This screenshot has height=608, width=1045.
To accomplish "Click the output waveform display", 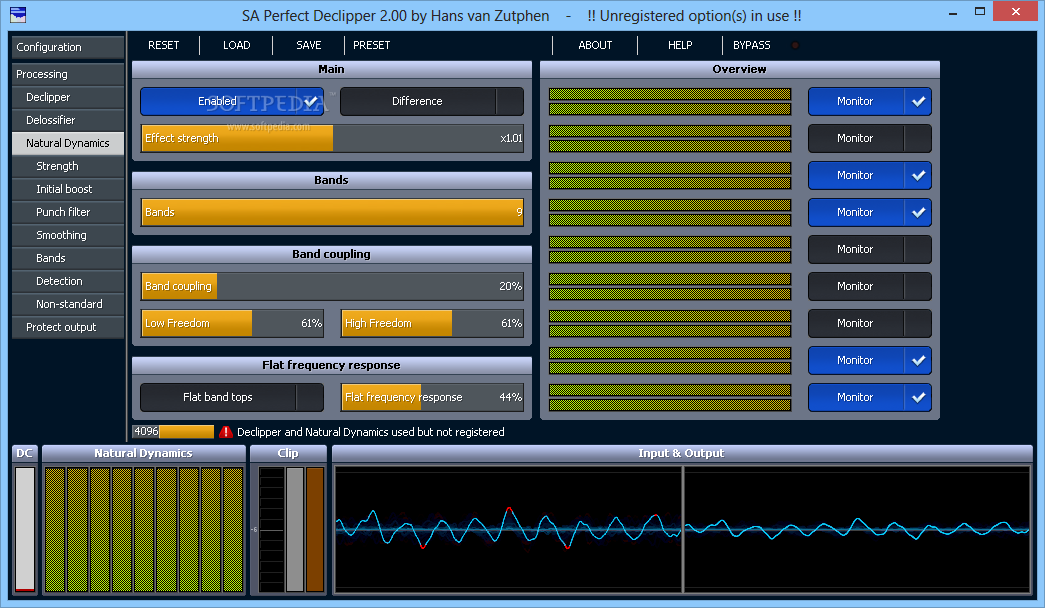I will [857, 529].
